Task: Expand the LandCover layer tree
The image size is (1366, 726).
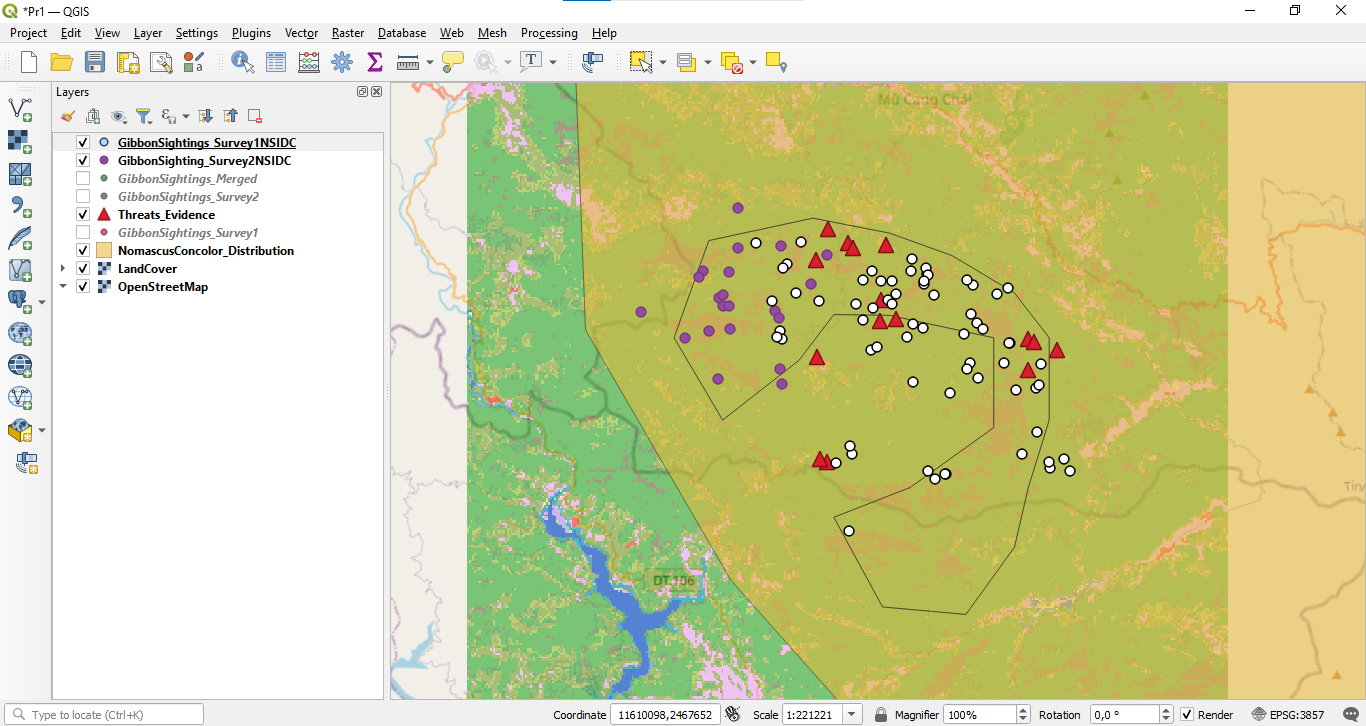Action: pos(64,269)
